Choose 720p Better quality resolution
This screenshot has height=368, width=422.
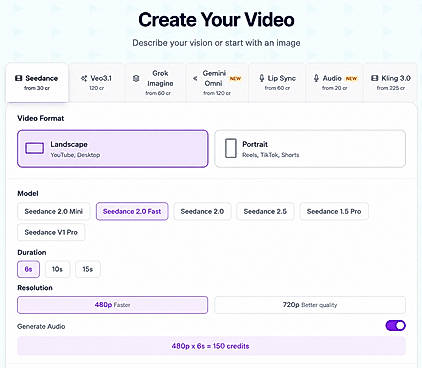pos(310,305)
